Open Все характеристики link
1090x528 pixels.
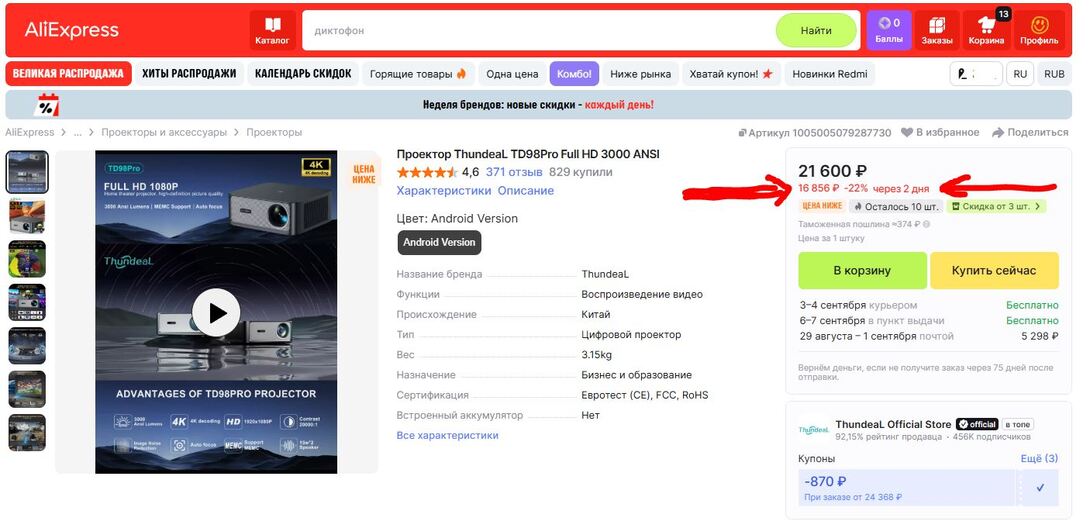coord(447,435)
